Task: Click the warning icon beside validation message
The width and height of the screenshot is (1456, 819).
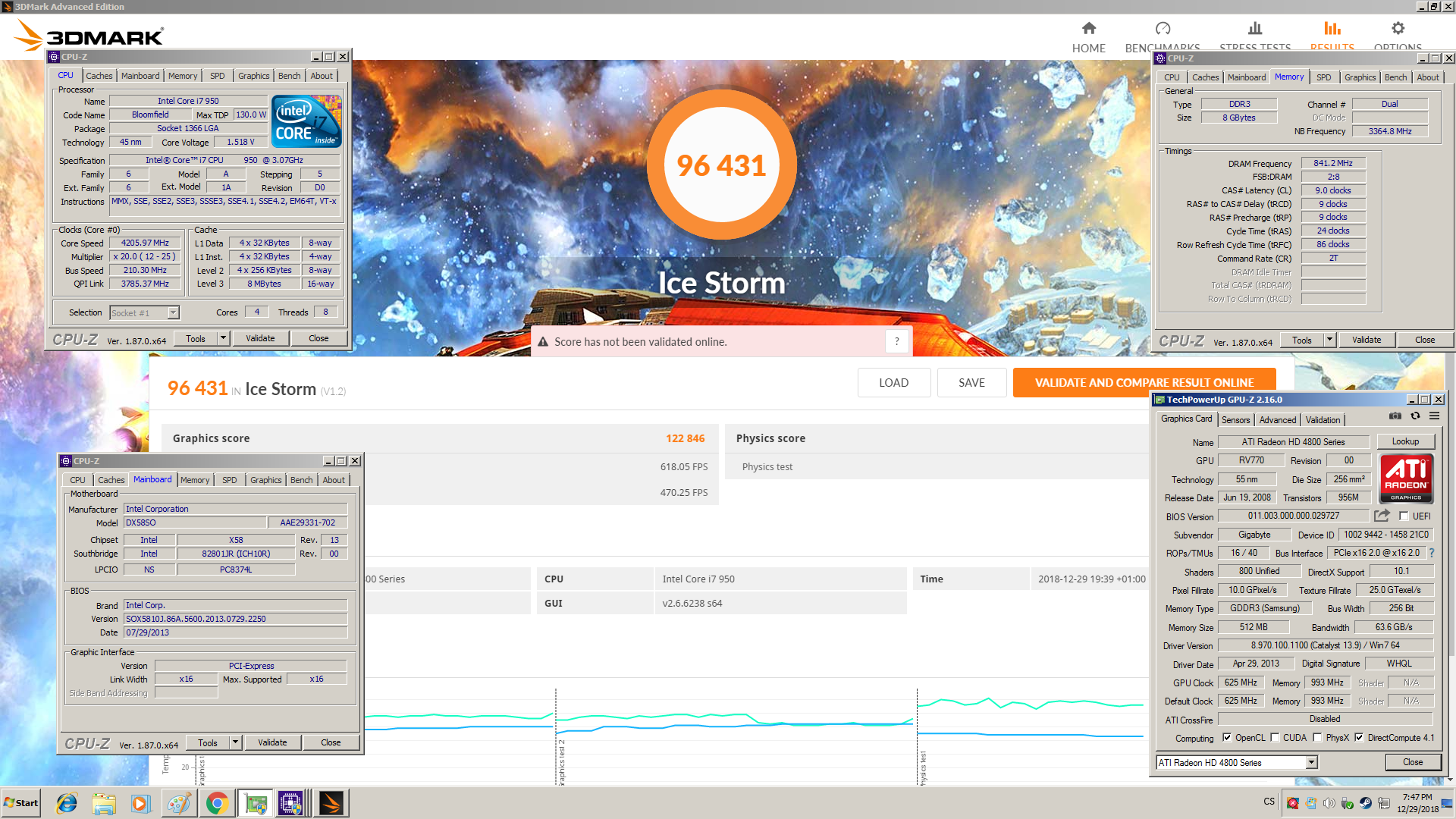Action: click(x=543, y=342)
